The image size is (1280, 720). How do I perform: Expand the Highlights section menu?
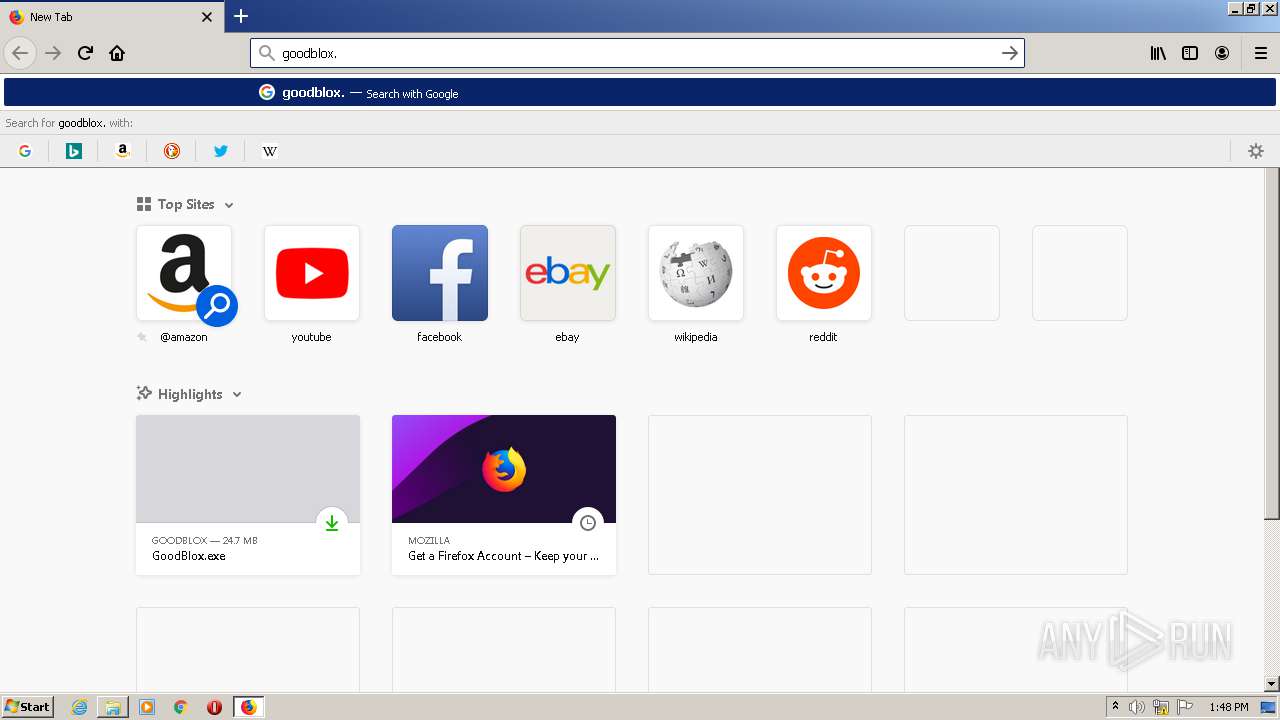(237, 395)
